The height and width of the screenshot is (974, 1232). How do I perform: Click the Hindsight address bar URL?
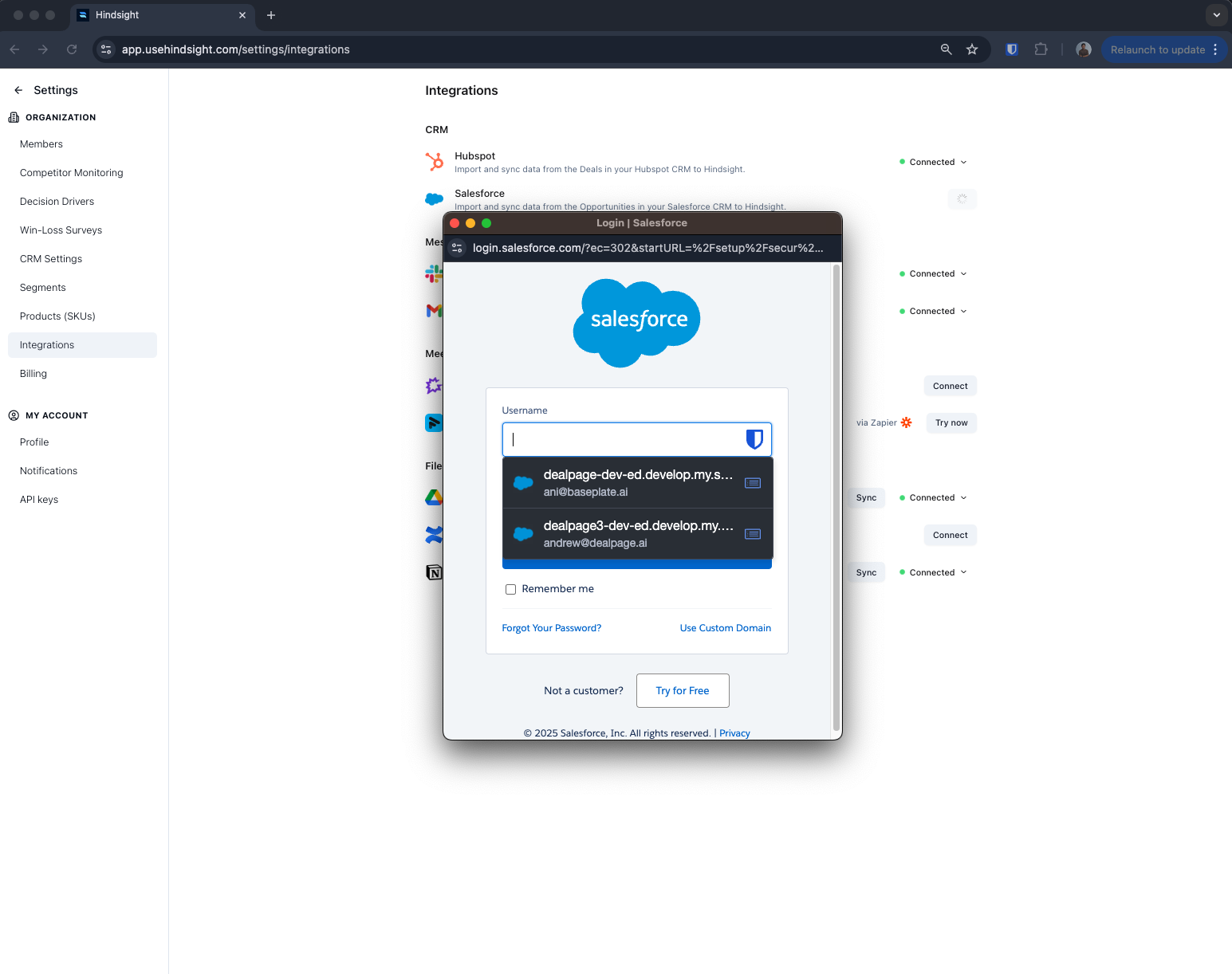pyautogui.click(x=236, y=49)
